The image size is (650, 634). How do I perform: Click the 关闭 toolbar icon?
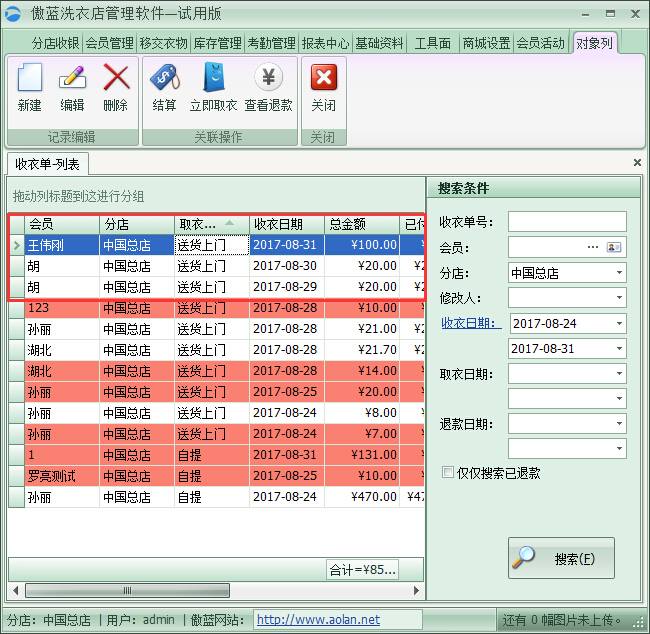click(323, 79)
